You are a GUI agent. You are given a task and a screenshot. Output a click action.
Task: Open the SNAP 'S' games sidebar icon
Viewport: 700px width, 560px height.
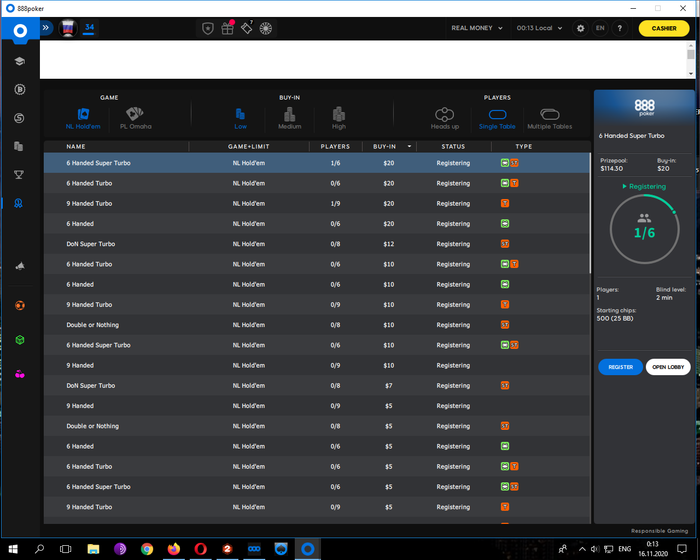19,118
